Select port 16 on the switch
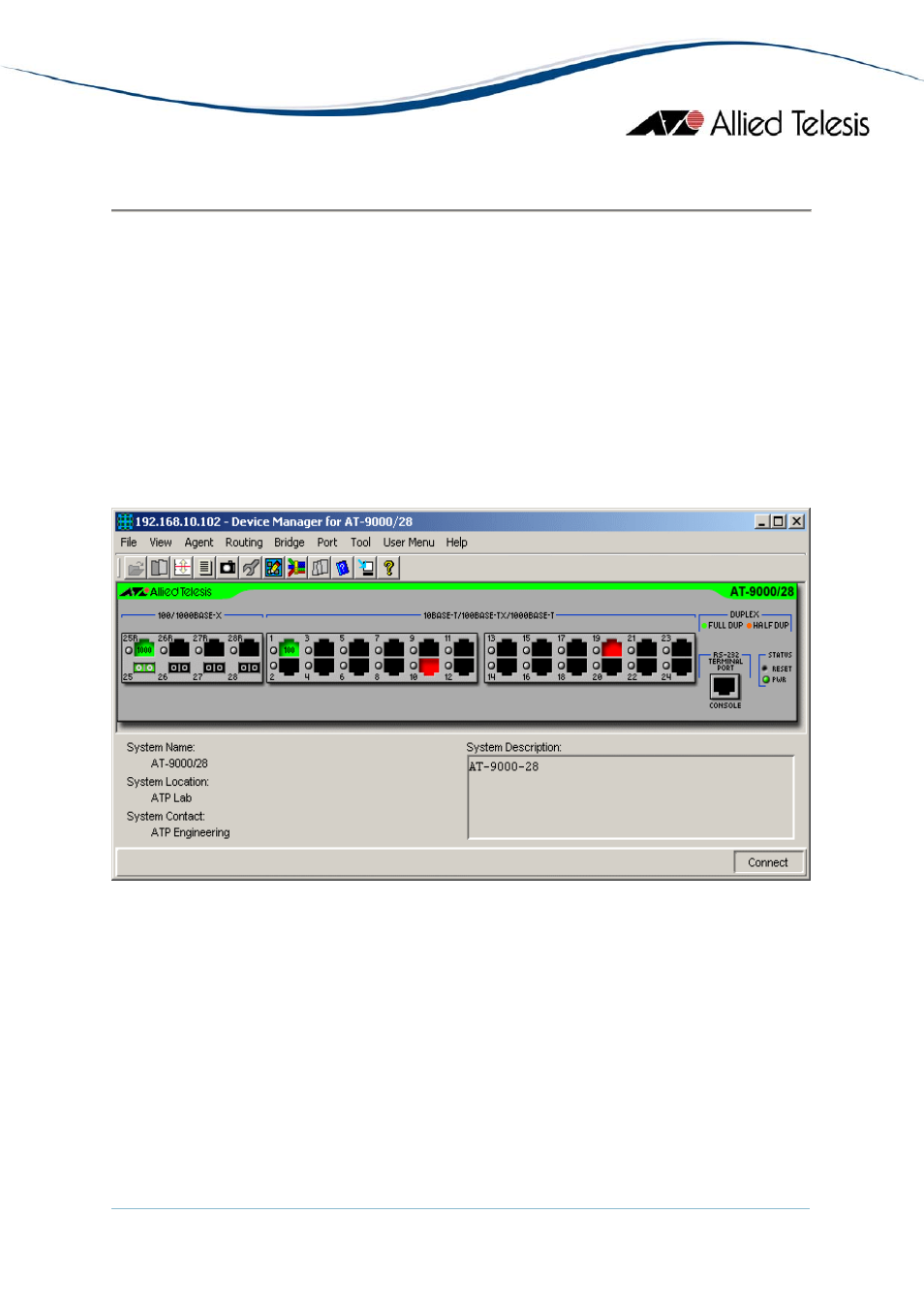924x1308 pixels. pos(541,666)
